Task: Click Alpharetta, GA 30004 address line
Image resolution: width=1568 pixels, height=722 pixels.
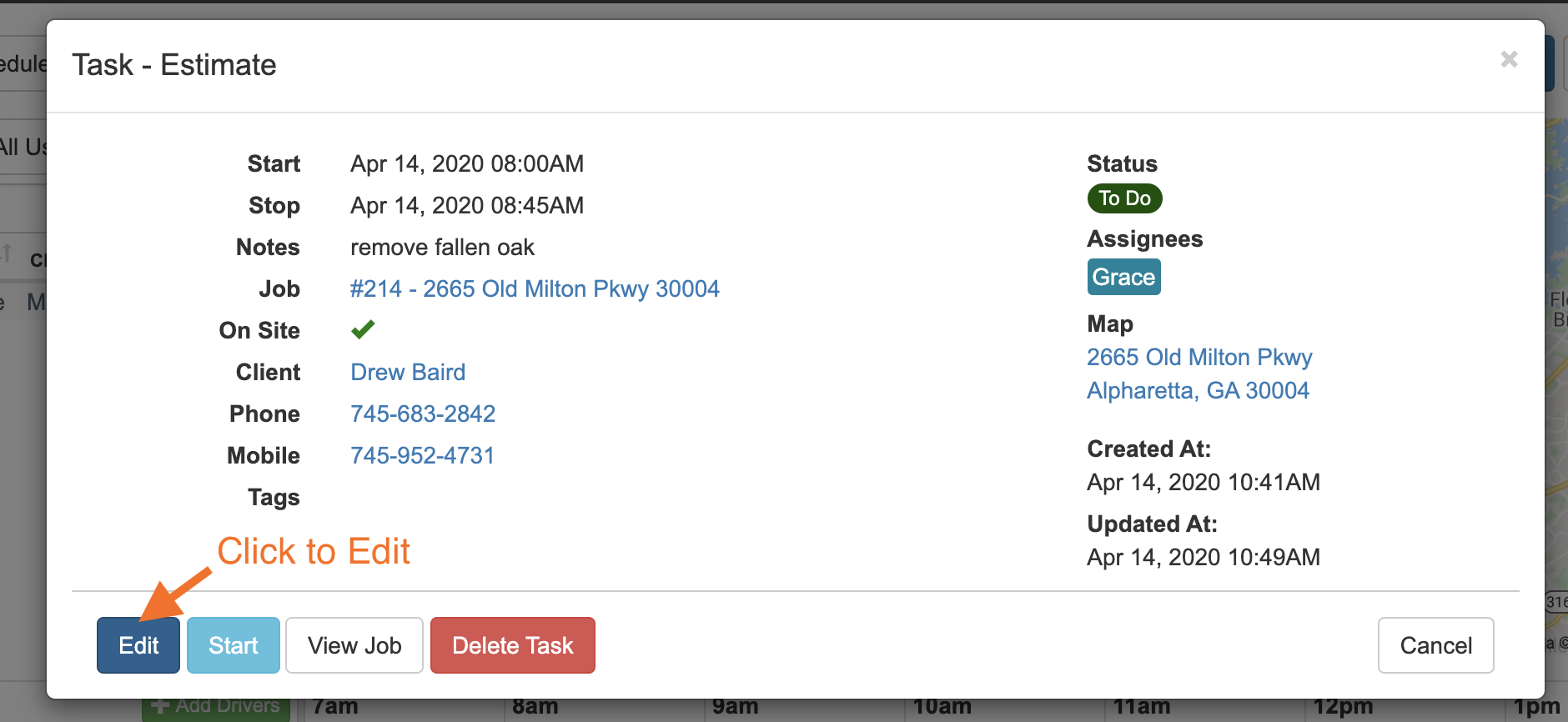Action: (x=1198, y=390)
